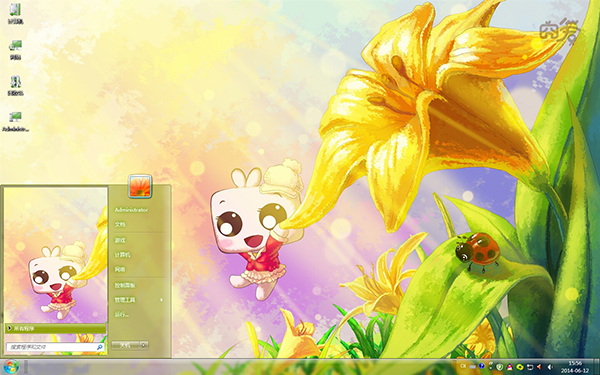Open 游戏 (Games) in Start menu

coord(120,240)
